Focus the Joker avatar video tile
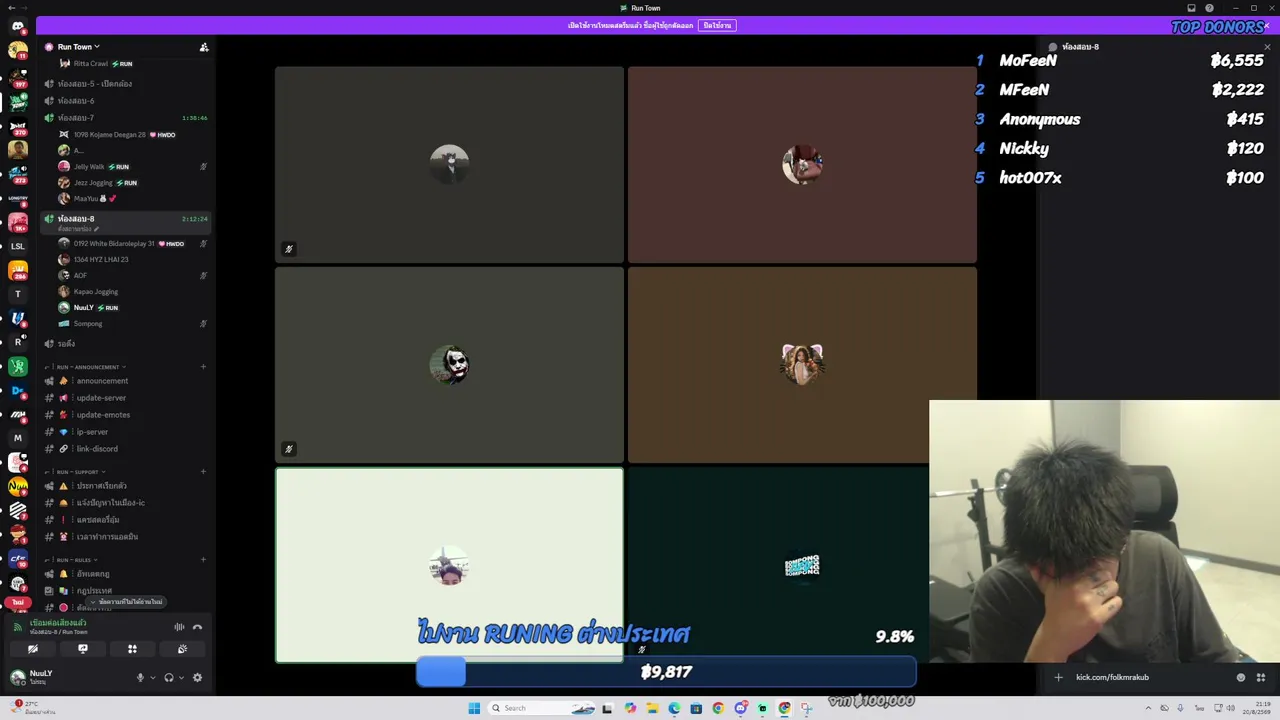 point(449,365)
